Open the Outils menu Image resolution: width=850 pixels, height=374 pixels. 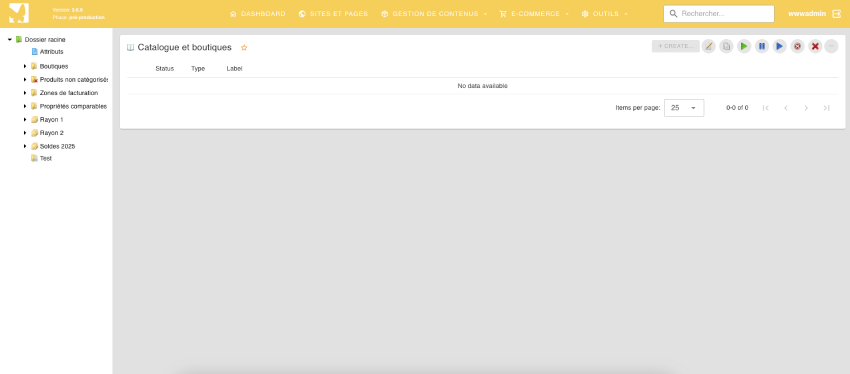click(x=604, y=14)
